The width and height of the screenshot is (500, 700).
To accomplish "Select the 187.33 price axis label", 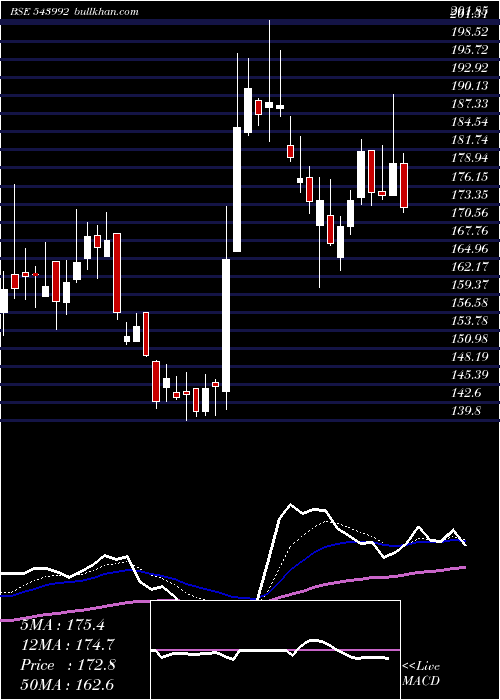I will [x=470, y=104].
